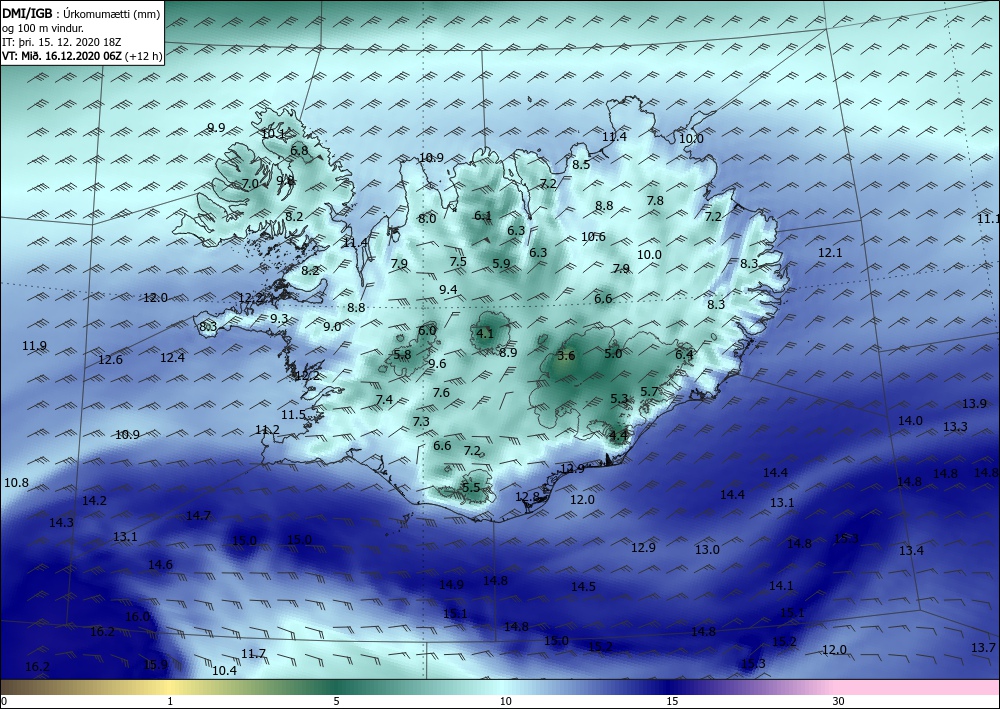Select the 4.1 value on the map
This screenshot has width=1000, height=709.
pos(485,333)
